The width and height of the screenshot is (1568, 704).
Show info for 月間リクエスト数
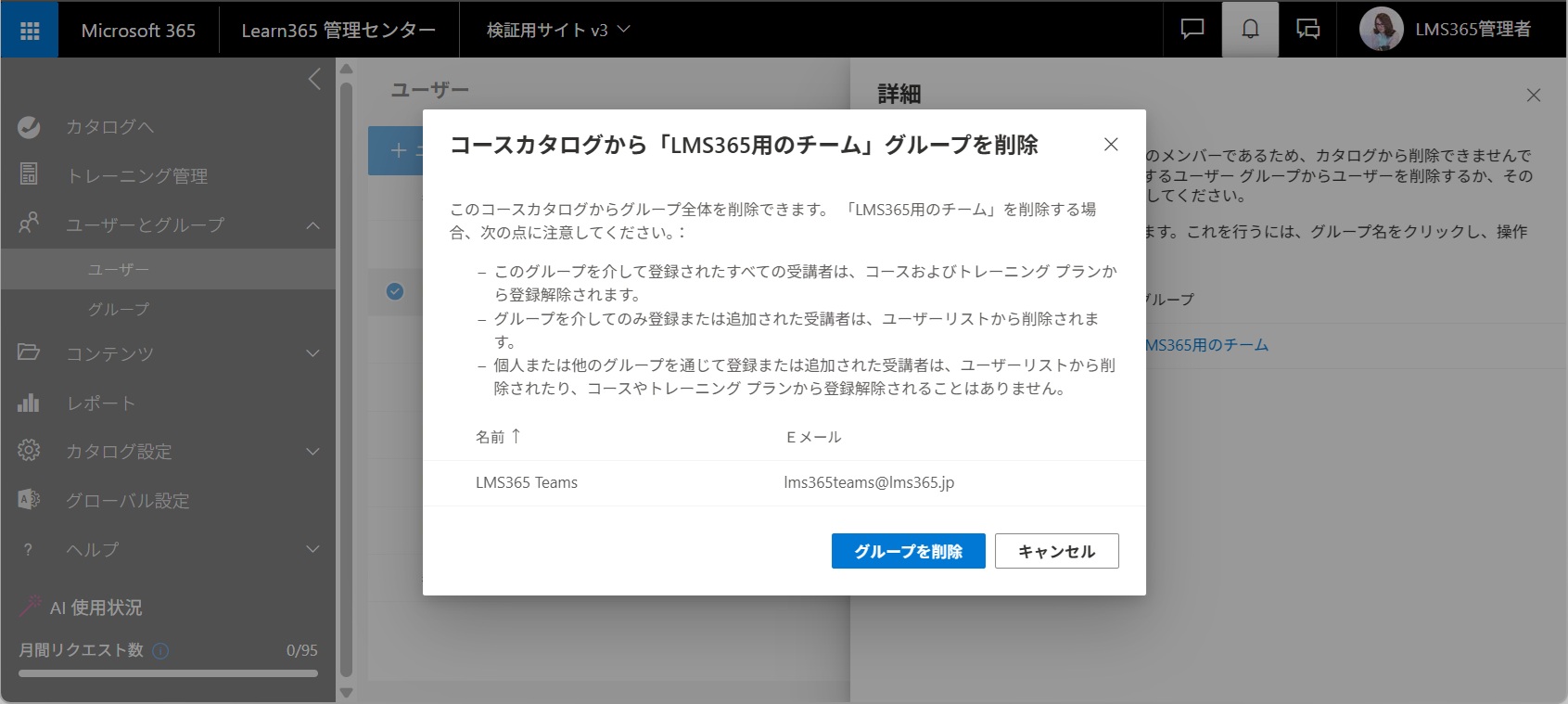coord(160,650)
